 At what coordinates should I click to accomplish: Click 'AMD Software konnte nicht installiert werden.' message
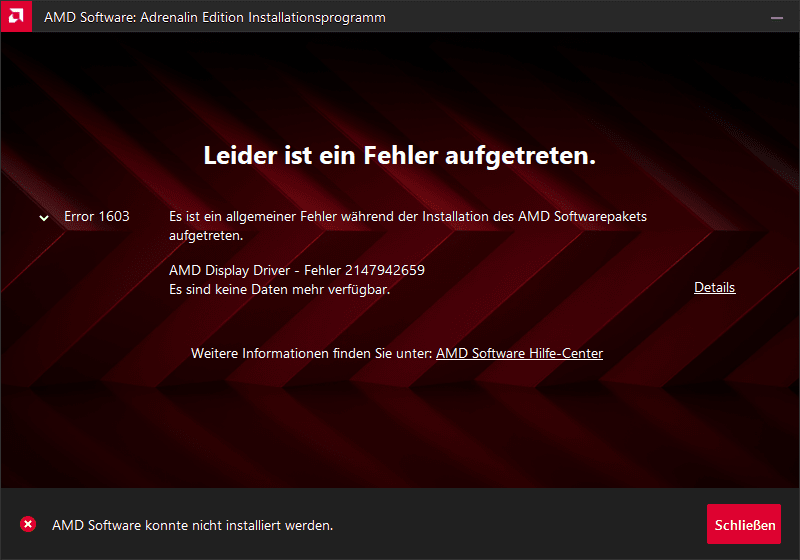(192, 525)
